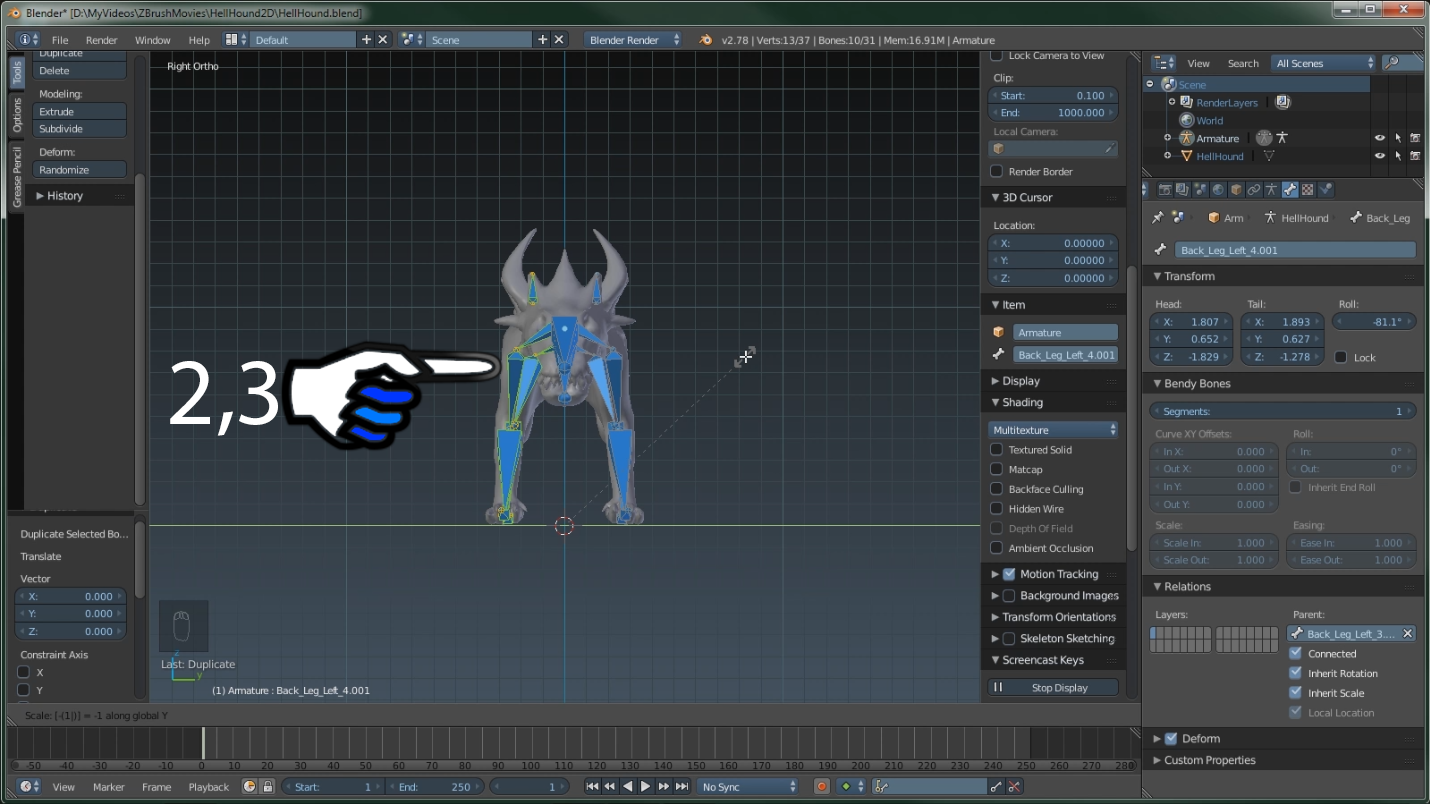
Task: Click the auto keyframe record button
Action: [x=821, y=787]
